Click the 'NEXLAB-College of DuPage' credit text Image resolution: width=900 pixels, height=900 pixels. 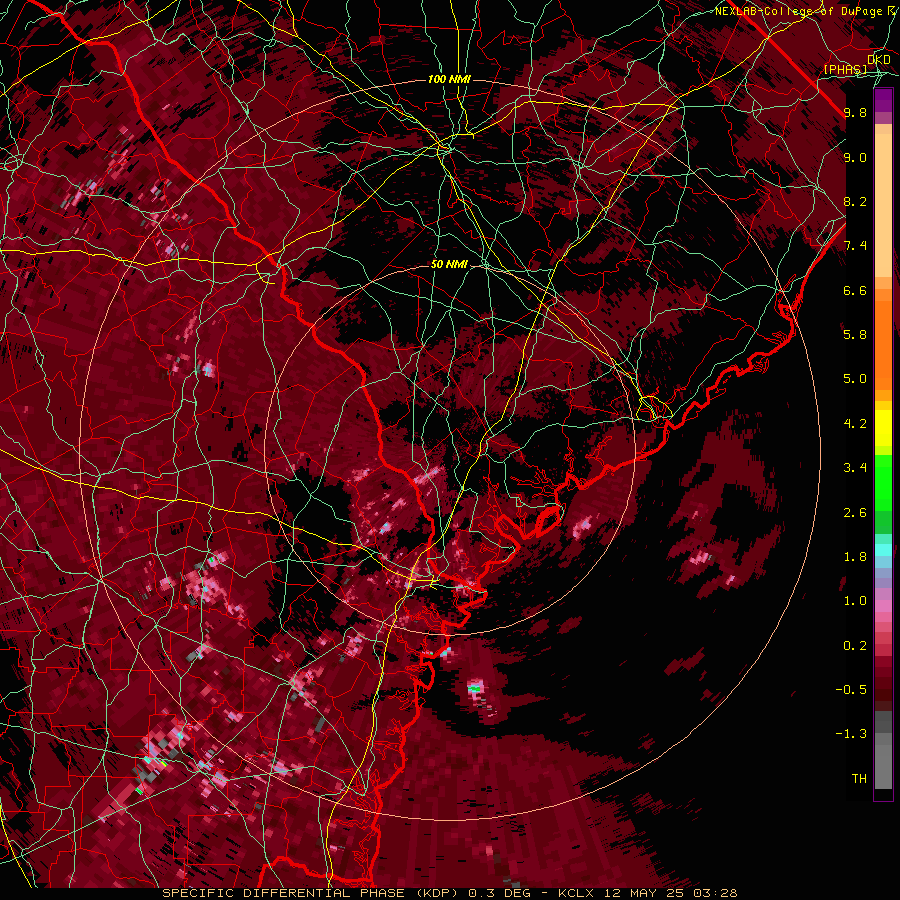[798, 11]
